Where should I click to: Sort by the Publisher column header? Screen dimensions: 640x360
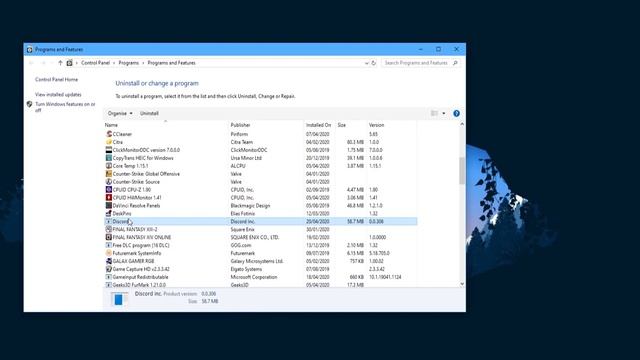tap(240, 125)
